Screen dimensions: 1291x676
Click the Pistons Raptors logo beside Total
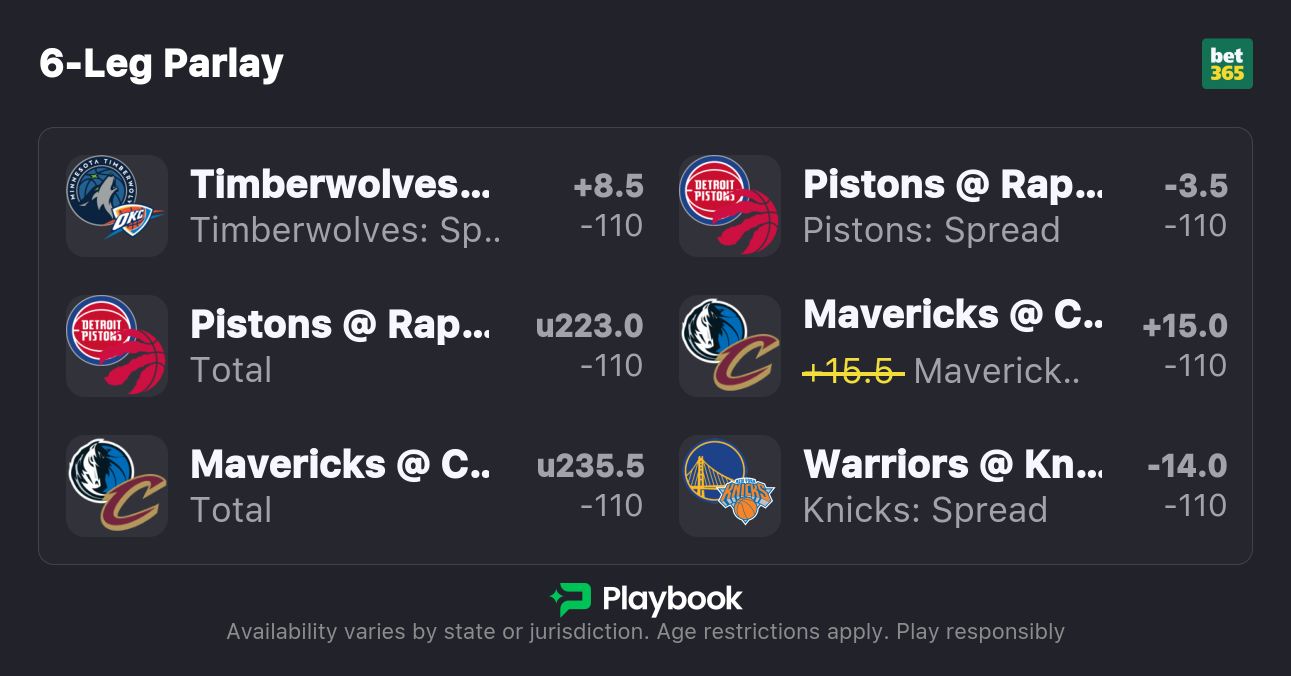point(117,346)
